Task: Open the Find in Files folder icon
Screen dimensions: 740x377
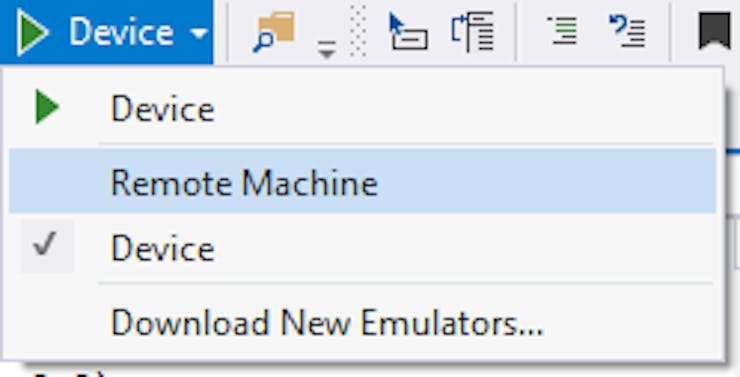Action: click(x=274, y=32)
